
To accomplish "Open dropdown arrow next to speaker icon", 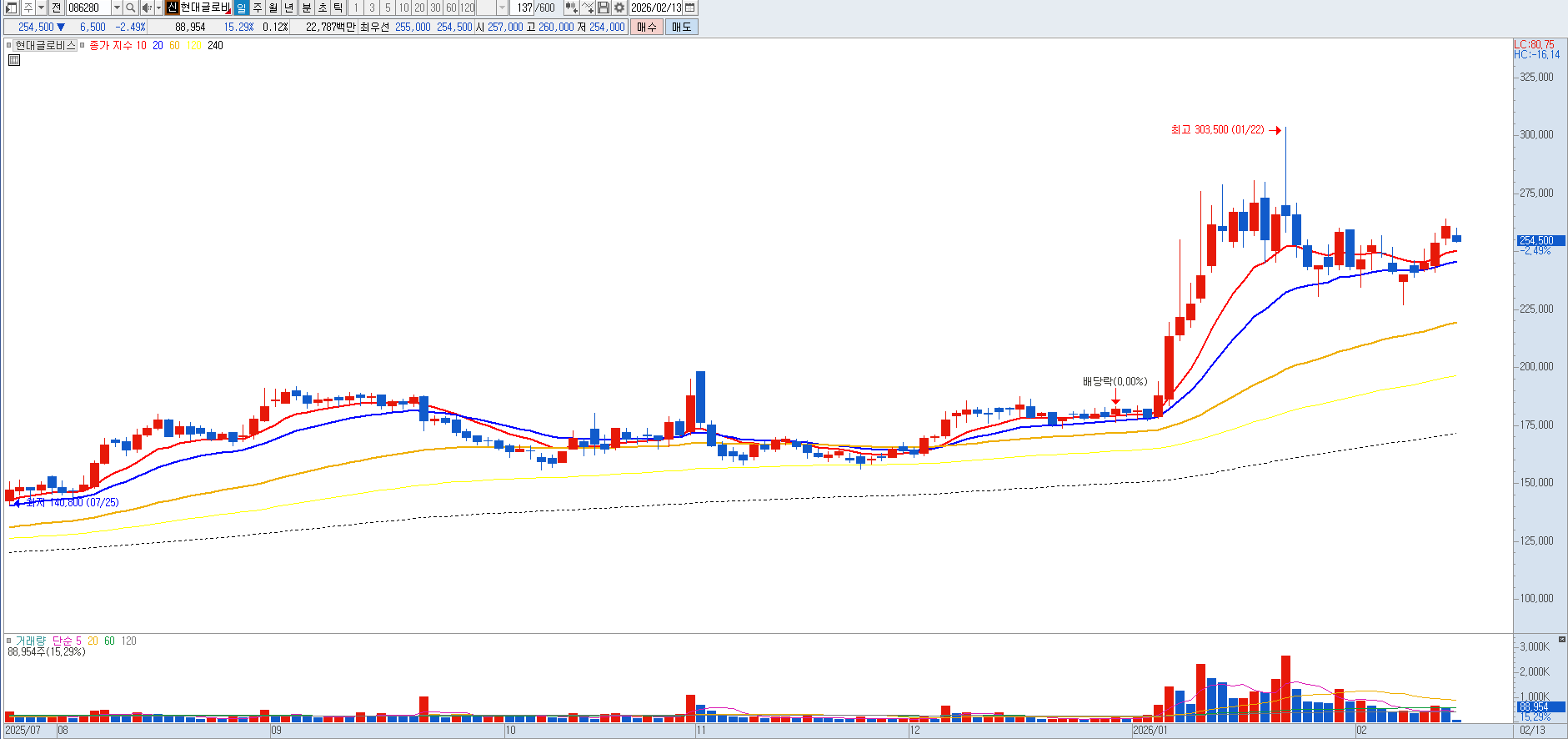I will tap(158, 8).
